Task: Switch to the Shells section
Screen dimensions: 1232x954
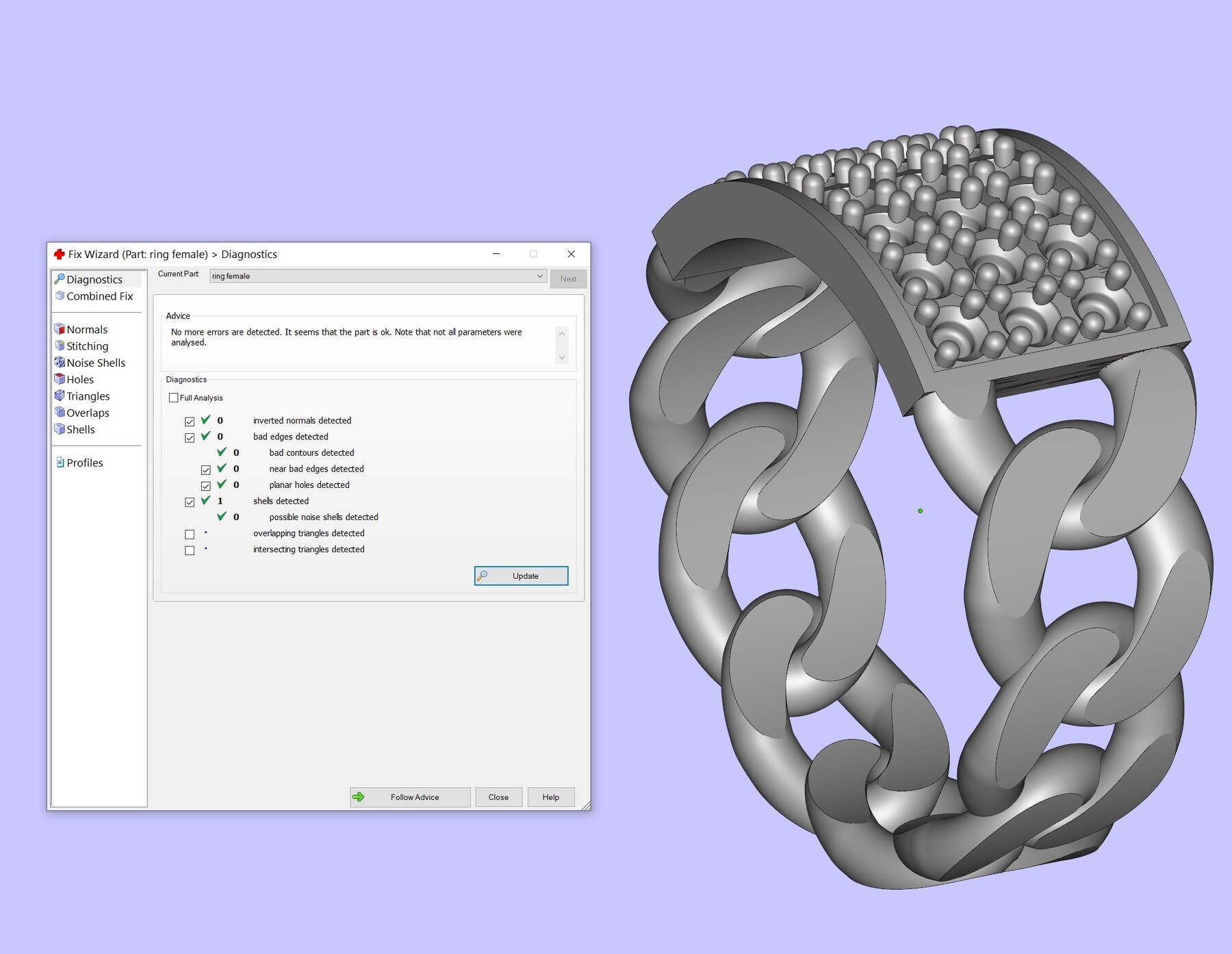Action: pyautogui.click(x=80, y=429)
